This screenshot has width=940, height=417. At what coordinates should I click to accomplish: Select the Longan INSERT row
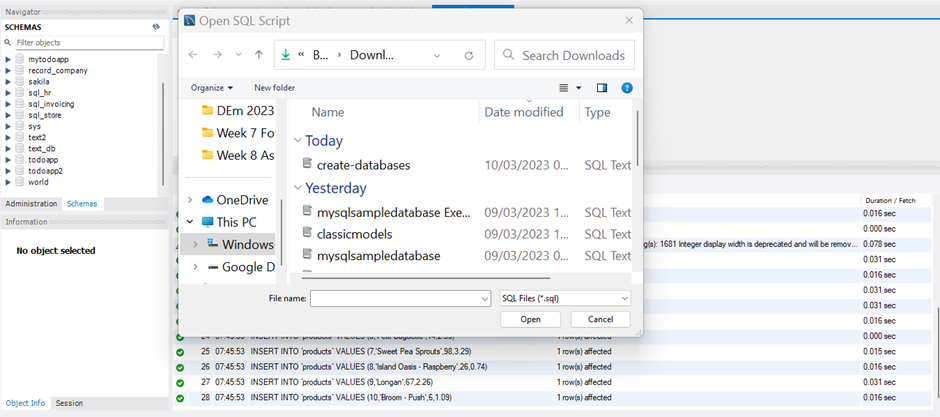[x=552, y=382]
